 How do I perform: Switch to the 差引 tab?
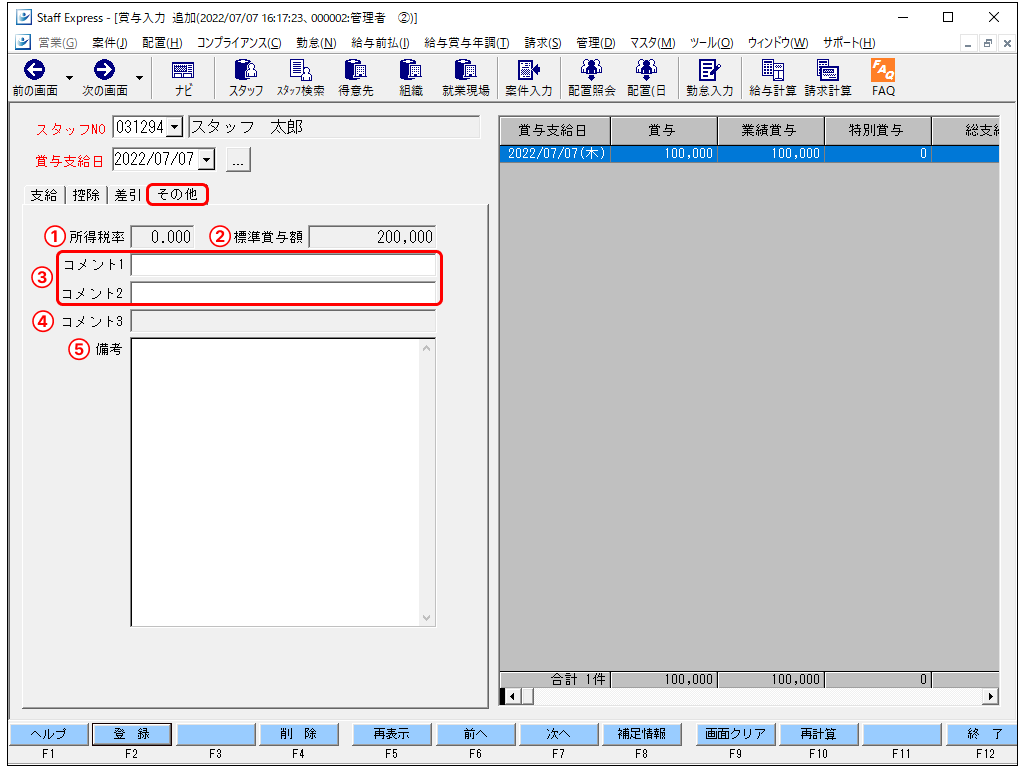128,195
